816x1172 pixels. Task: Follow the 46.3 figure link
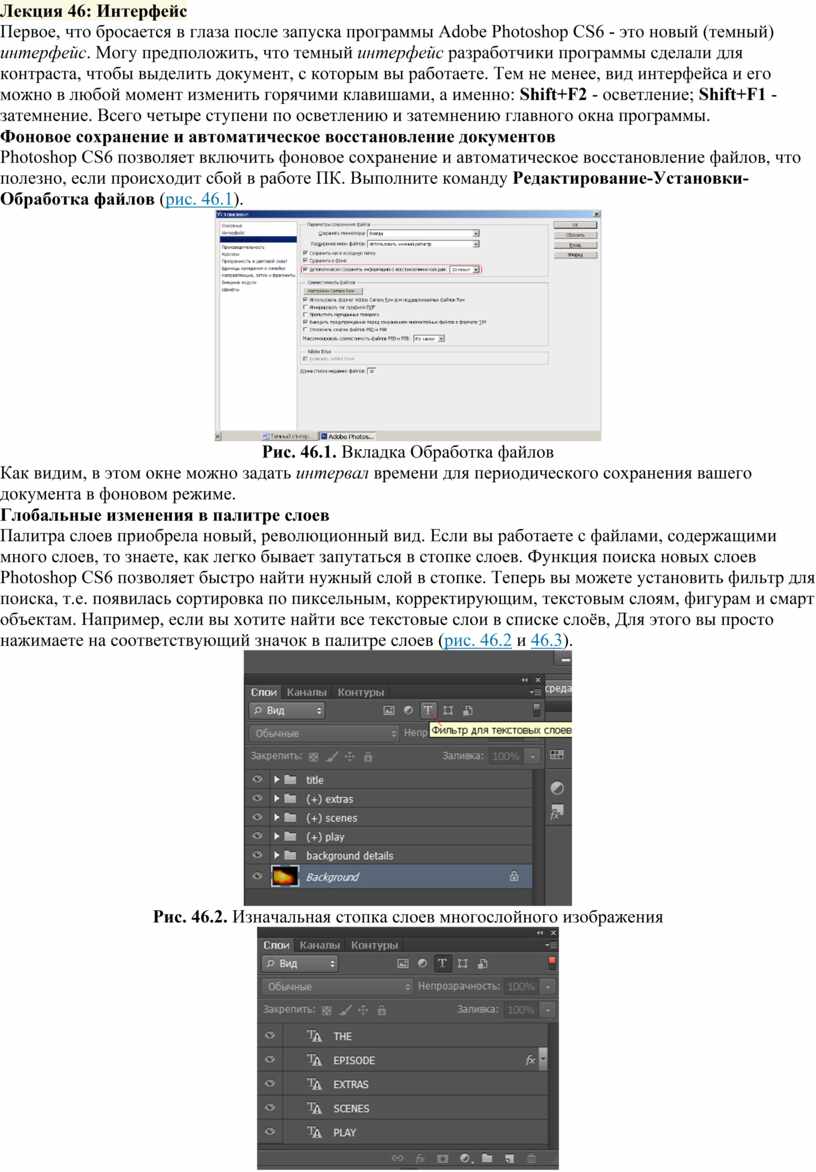pos(546,641)
